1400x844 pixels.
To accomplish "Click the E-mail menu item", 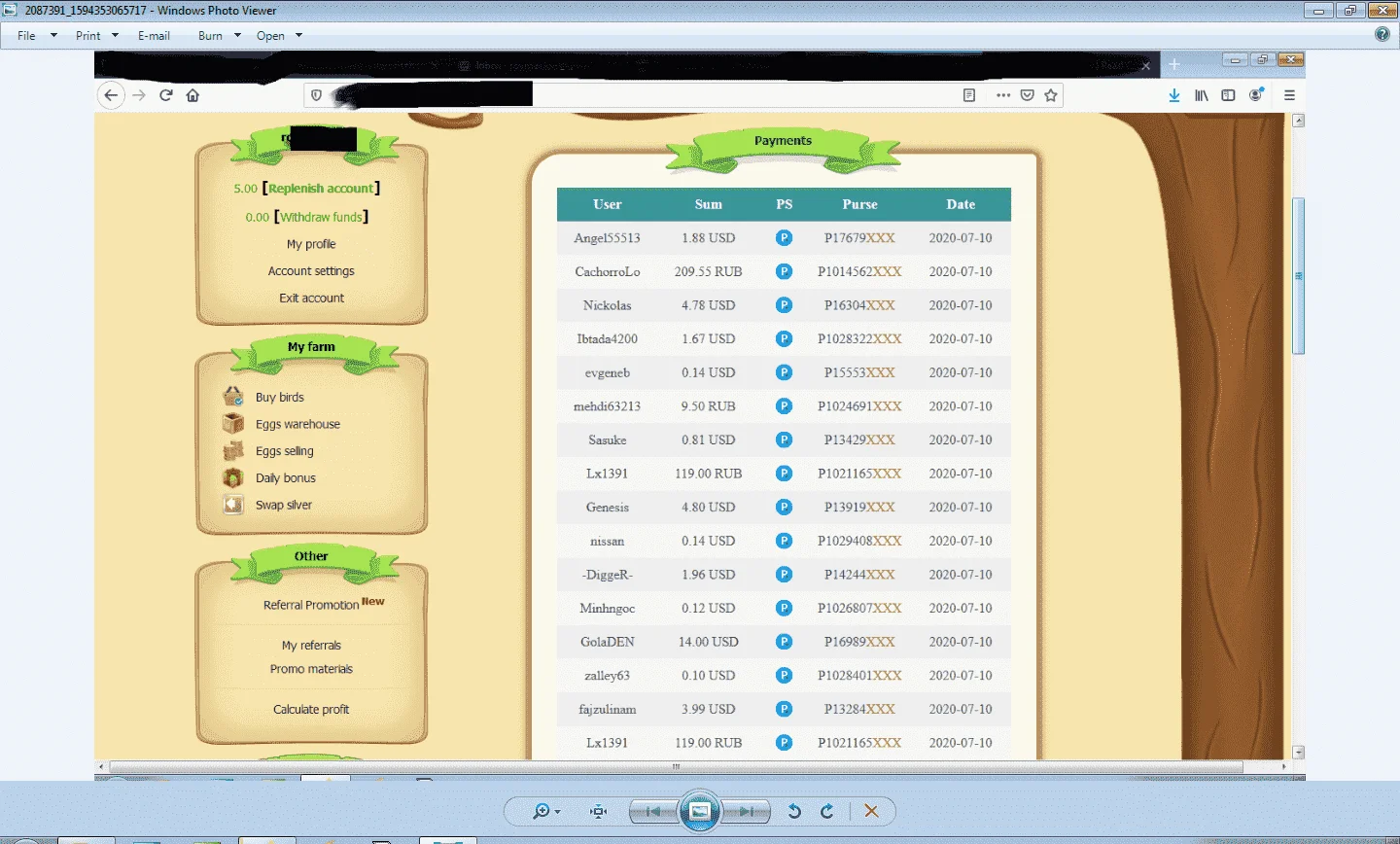I will click(154, 36).
